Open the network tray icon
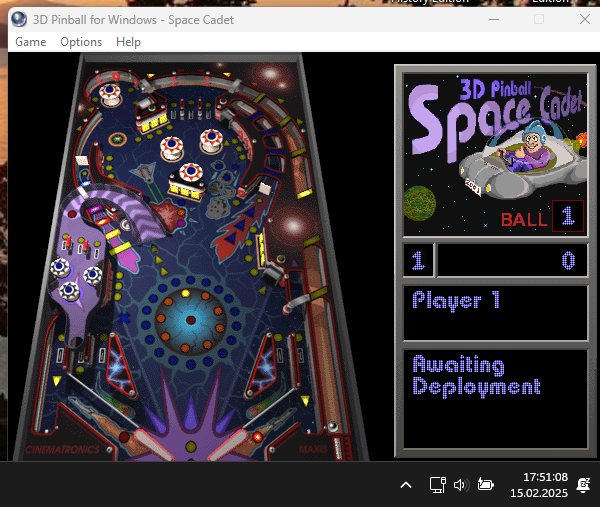This screenshot has height=507, width=600. (438, 485)
